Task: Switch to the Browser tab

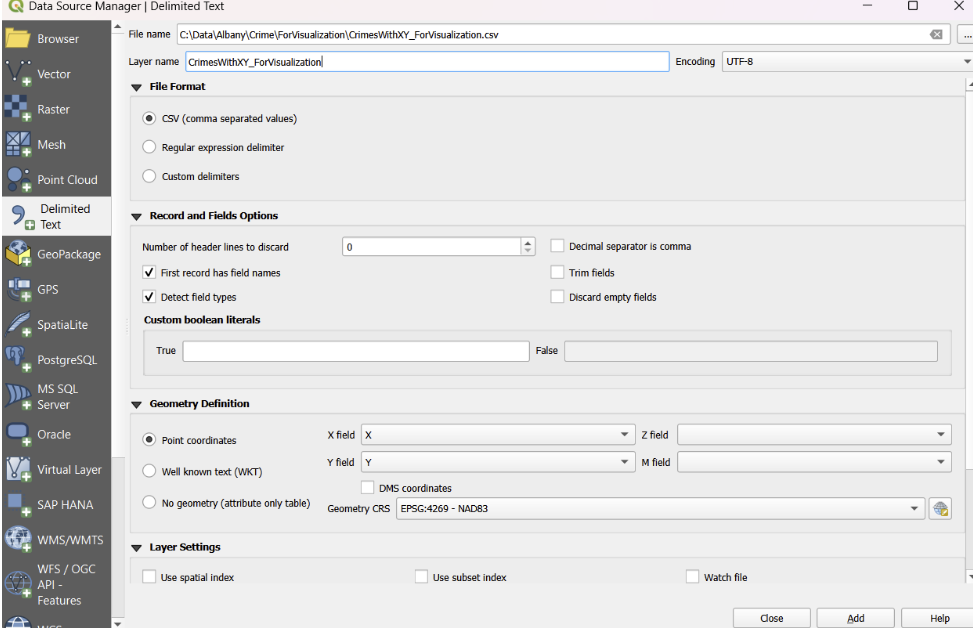Action: point(57,39)
